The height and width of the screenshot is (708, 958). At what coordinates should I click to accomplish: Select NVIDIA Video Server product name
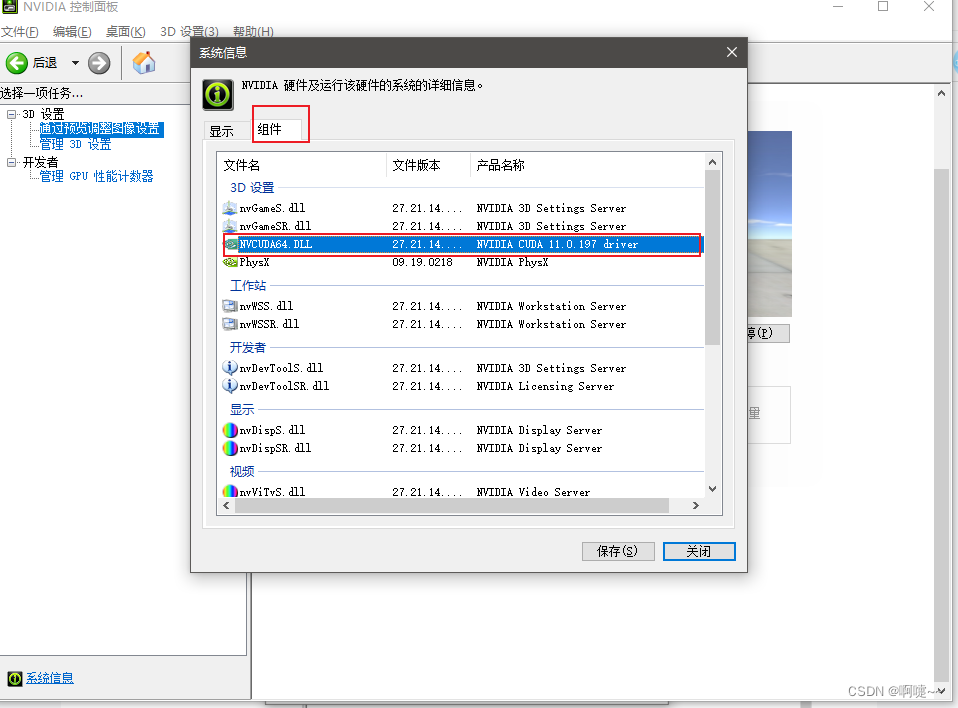tap(533, 492)
